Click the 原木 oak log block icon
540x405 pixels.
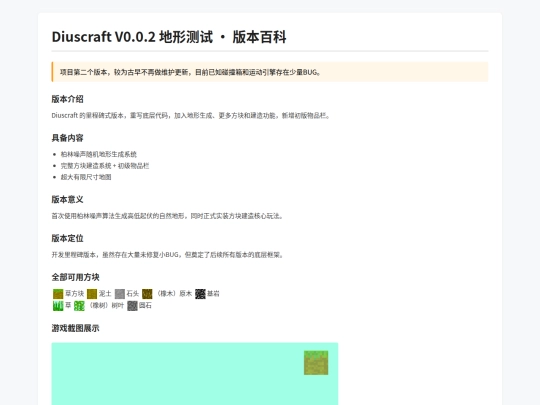tap(147, 294)
